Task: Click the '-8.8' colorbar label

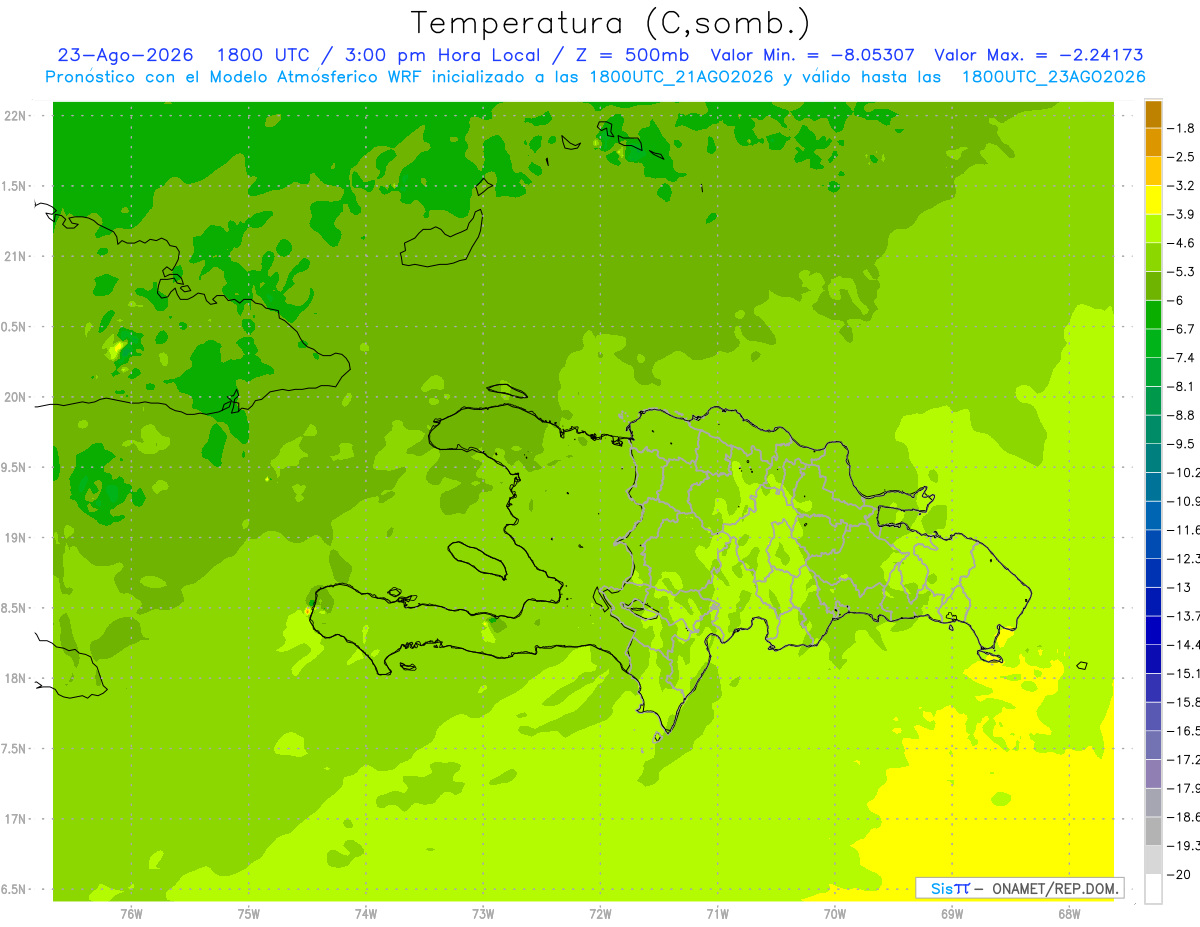Action: coord(1183,415)
